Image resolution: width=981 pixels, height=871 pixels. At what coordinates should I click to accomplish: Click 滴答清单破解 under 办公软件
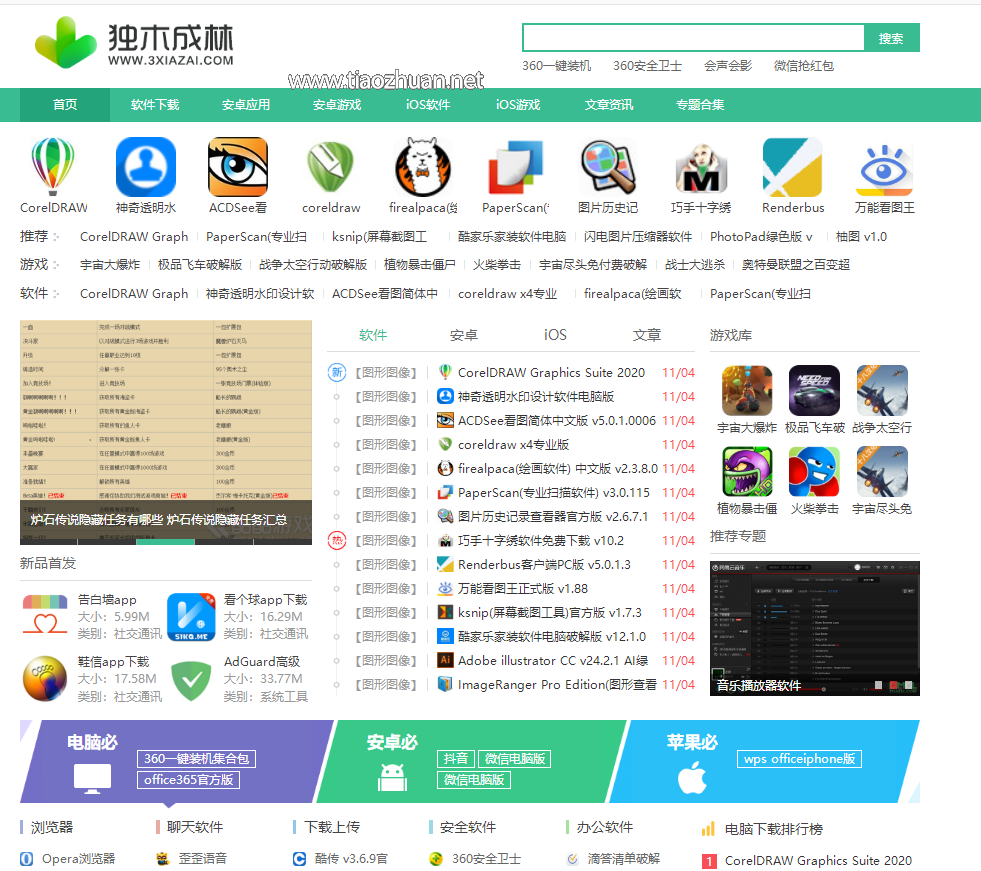tap(624, 858)
